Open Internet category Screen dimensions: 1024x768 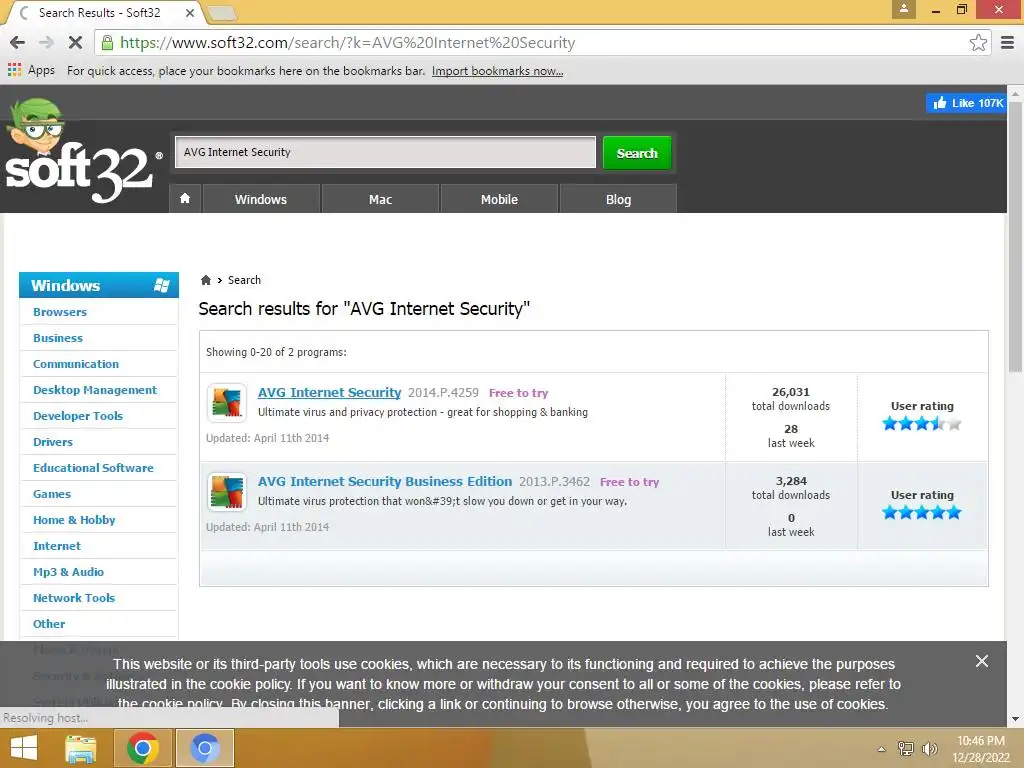[57, 546]
